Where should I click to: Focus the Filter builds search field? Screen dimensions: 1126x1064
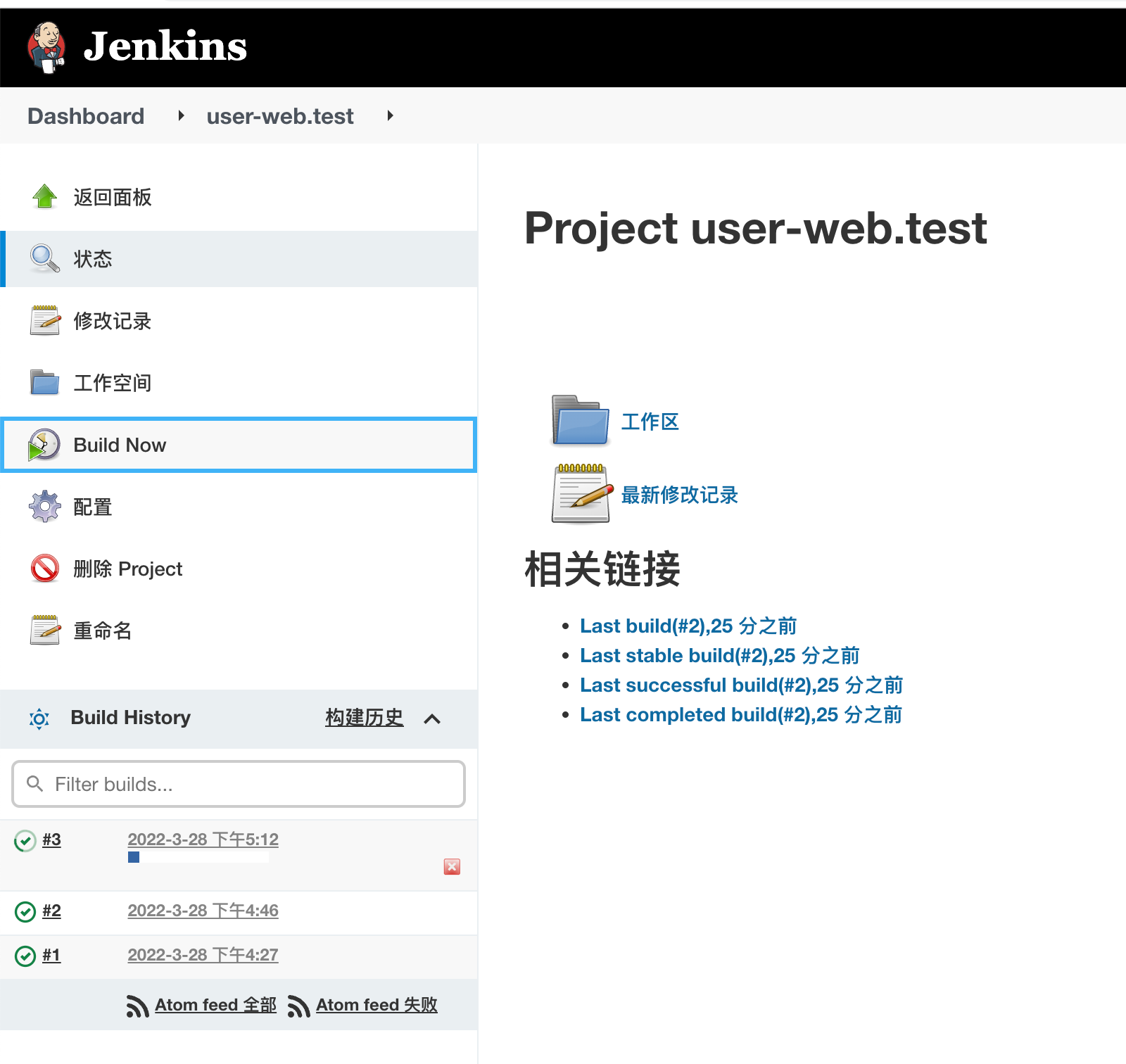(x=239, y=784)
